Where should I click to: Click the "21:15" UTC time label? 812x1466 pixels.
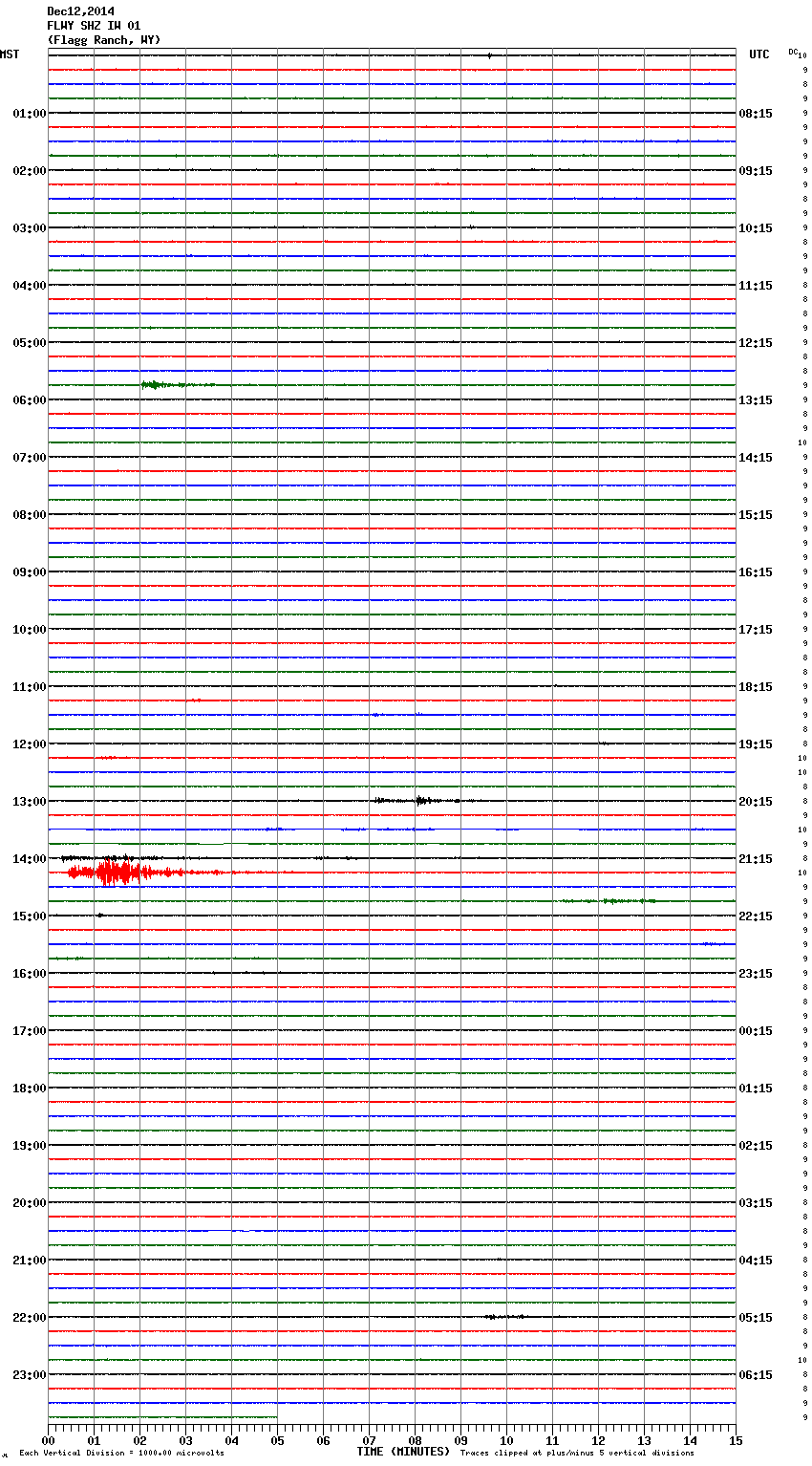pos(756,859)
